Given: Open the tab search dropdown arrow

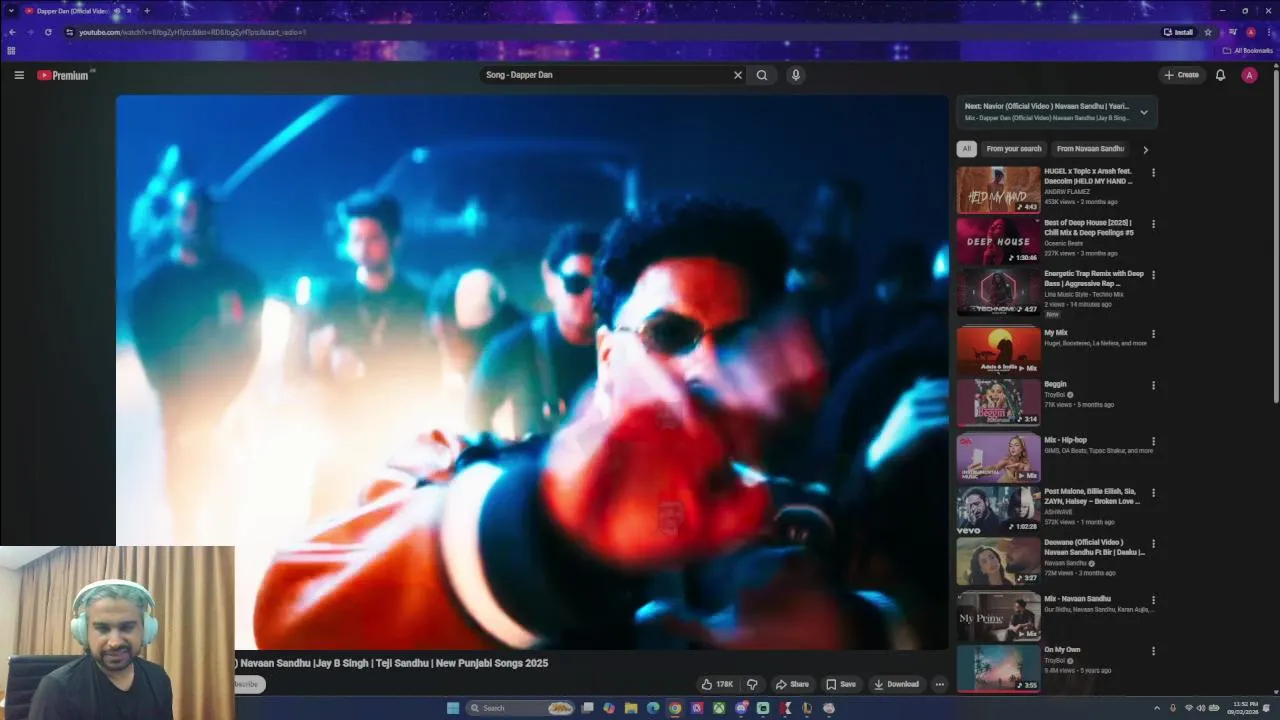Looking at the screenshot, I should tap(11, 11).
